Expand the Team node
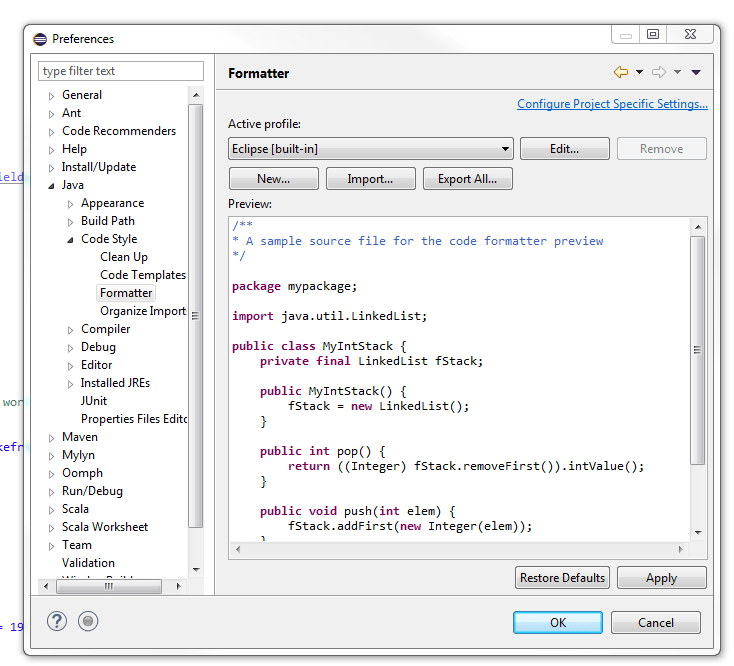This screenshot has height=666, width=734. pyautogui.click(x=51, y=546)
